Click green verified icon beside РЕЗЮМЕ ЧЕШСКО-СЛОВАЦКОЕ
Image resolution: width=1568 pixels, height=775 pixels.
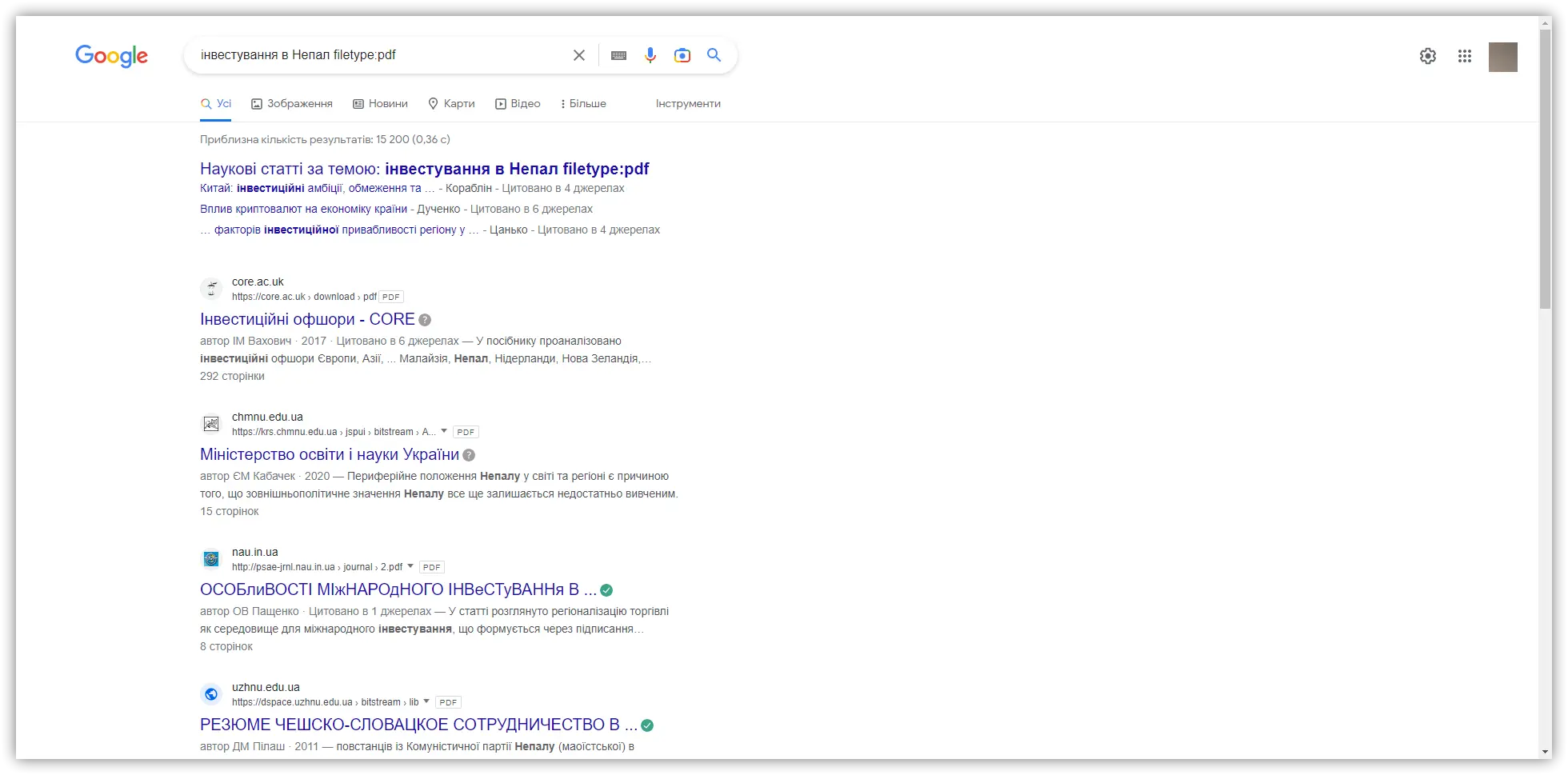tap(647, 725)
